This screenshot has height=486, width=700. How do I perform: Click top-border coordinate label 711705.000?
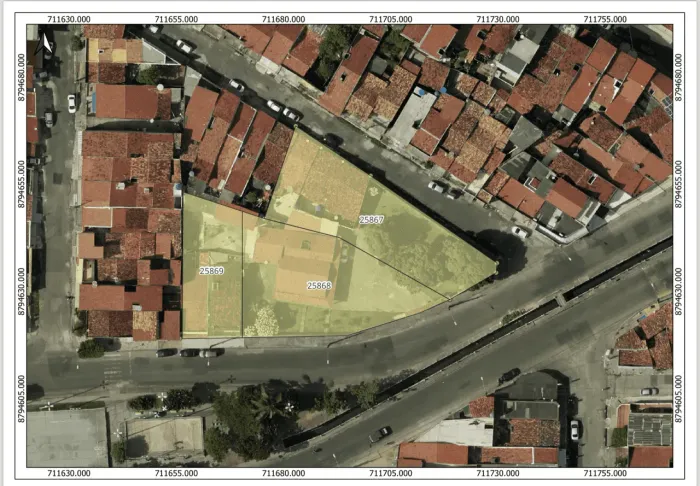pyautogui.click(x=391, y=19)
